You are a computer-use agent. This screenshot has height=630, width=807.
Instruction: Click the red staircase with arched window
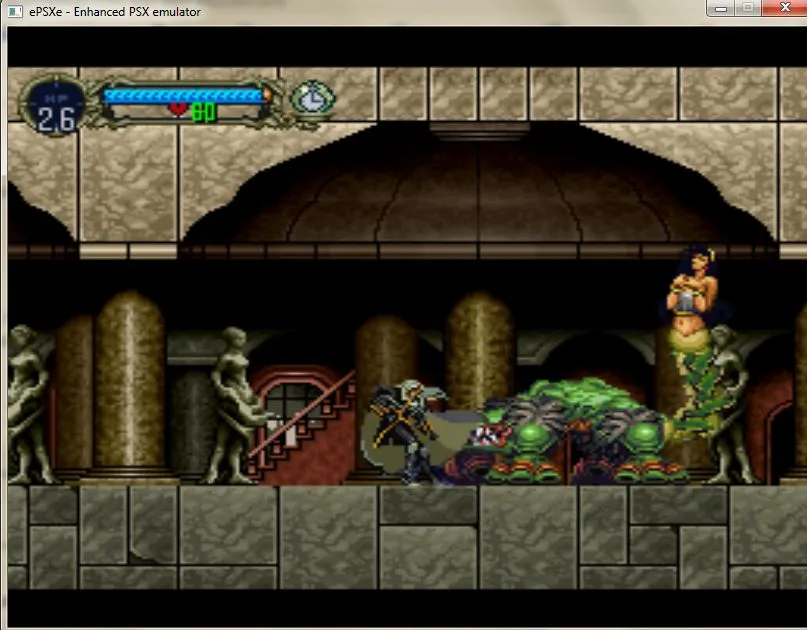[303, 426]
